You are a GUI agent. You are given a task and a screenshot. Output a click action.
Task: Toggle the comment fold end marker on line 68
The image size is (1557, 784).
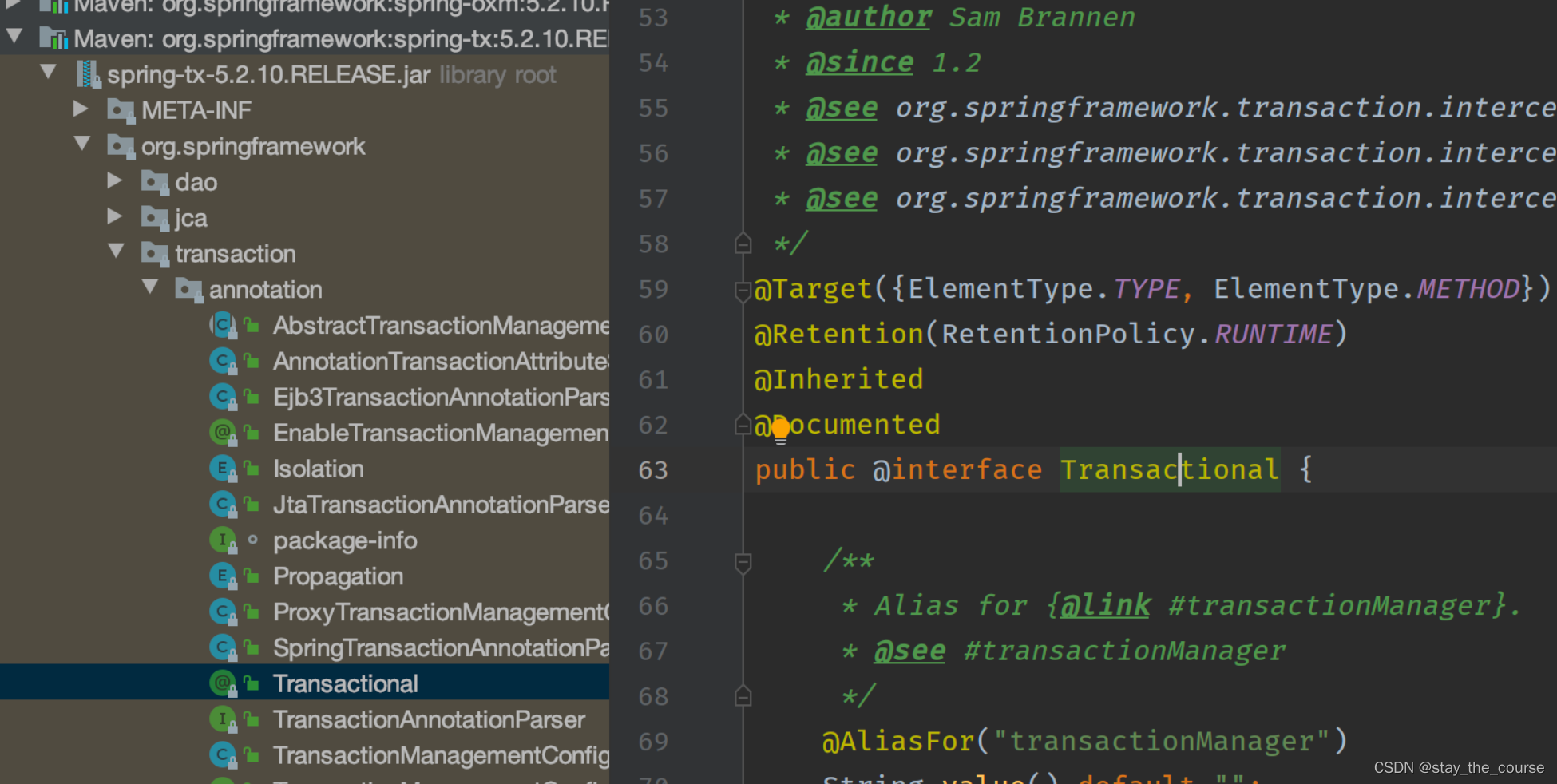coord(743,697)
